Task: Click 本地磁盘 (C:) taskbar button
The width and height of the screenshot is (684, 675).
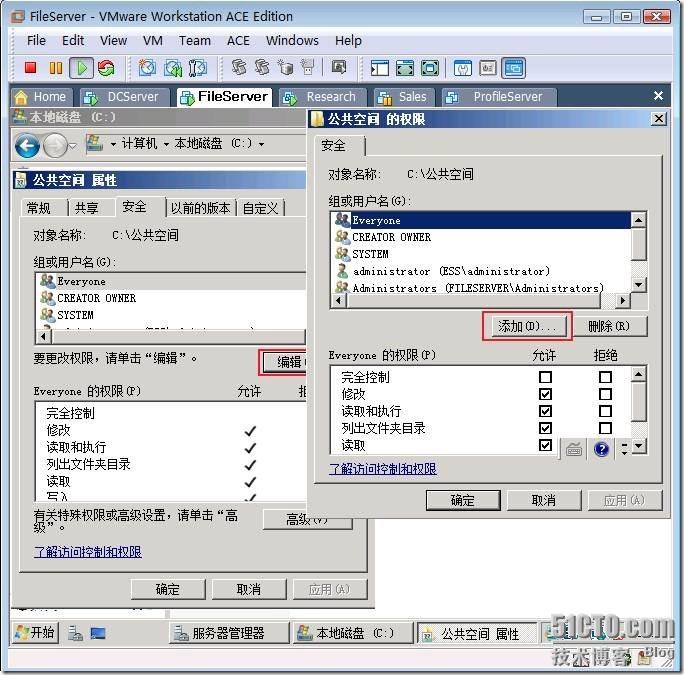Action: point(352,633)
